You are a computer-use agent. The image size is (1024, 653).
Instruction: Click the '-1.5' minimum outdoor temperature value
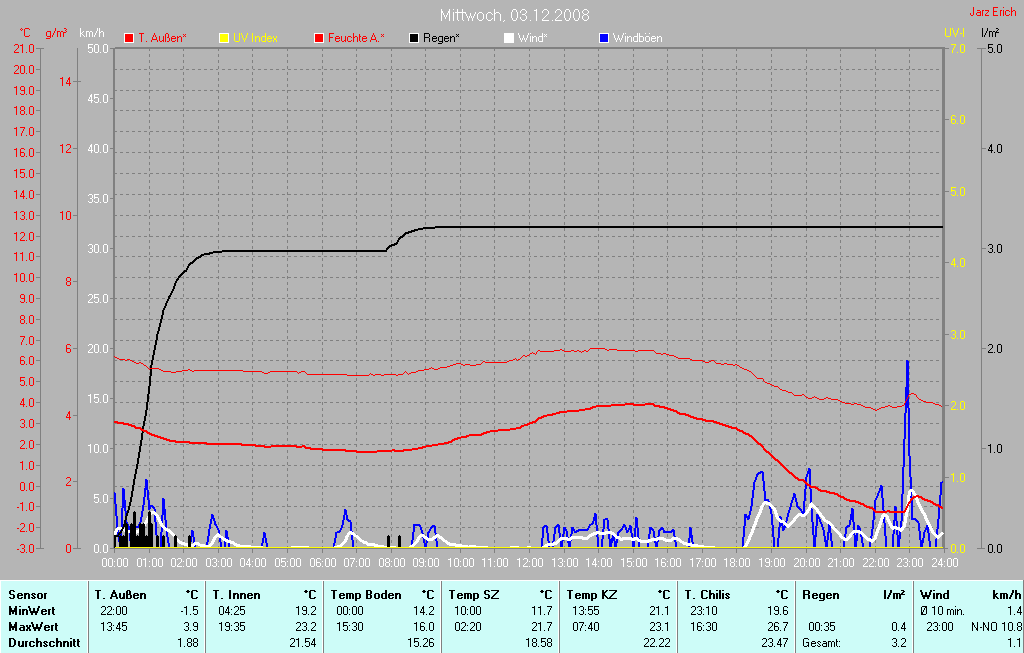189,611
